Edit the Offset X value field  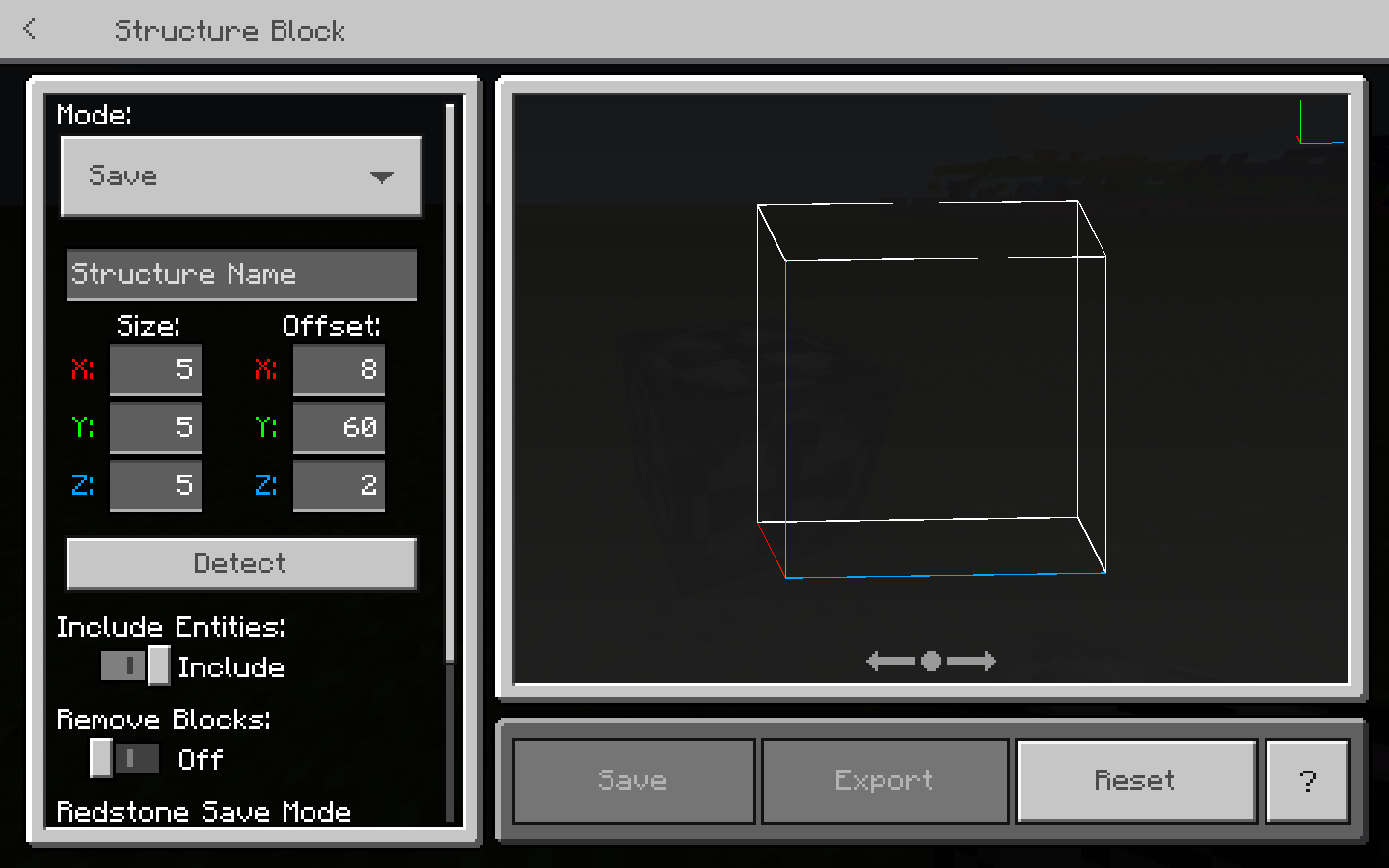tap(339, 370)
